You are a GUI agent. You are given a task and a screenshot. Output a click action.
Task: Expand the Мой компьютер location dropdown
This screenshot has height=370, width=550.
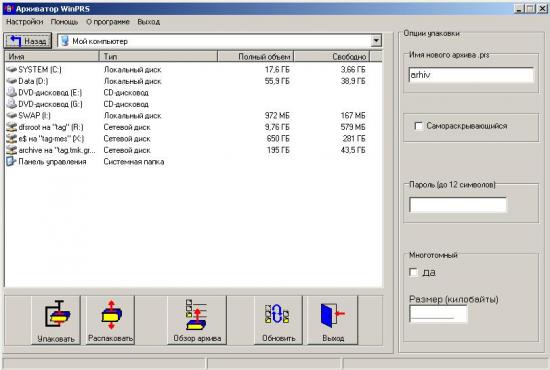coord(376,41)
